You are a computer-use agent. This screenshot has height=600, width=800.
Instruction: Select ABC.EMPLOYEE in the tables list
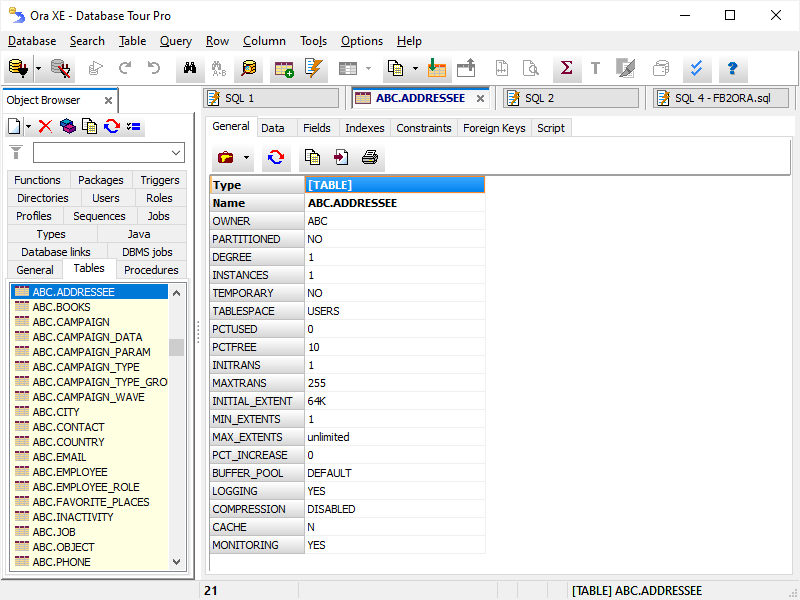70,472
